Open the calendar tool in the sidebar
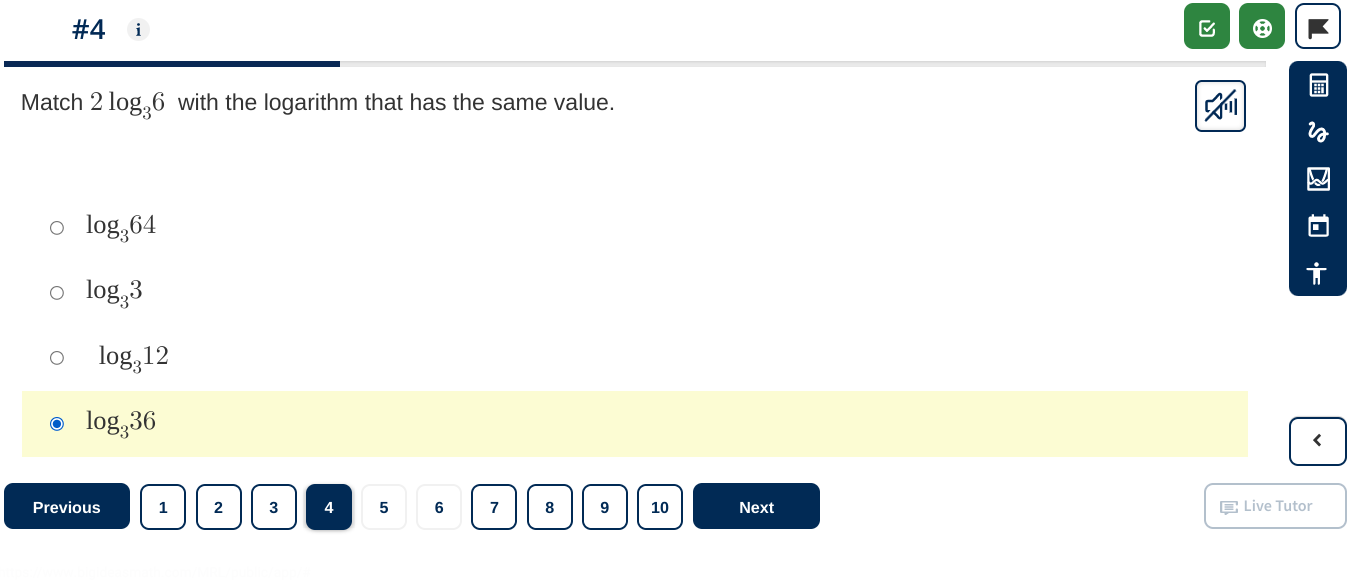 point(1318,226)
